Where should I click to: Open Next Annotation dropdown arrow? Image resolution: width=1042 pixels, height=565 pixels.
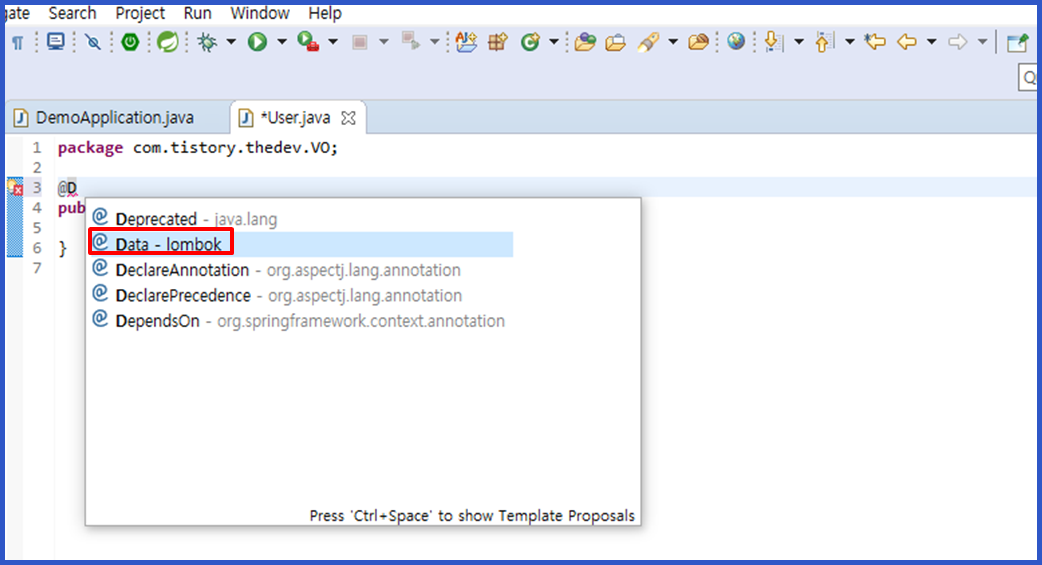pyautogui.click(x=799, y=42)
